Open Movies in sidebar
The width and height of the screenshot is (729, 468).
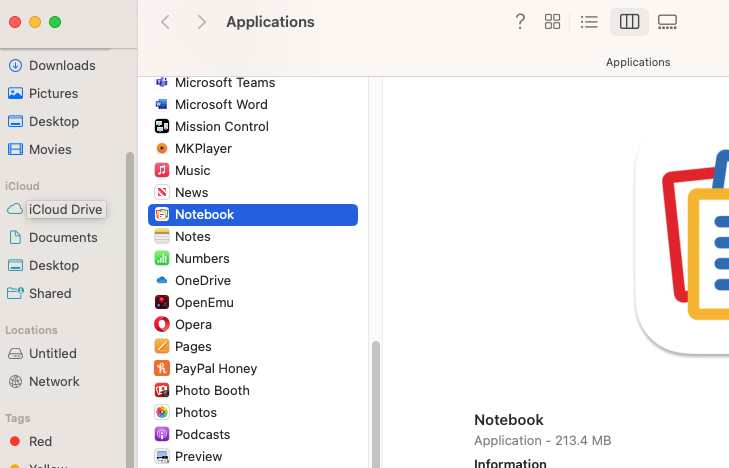point(50,149)
